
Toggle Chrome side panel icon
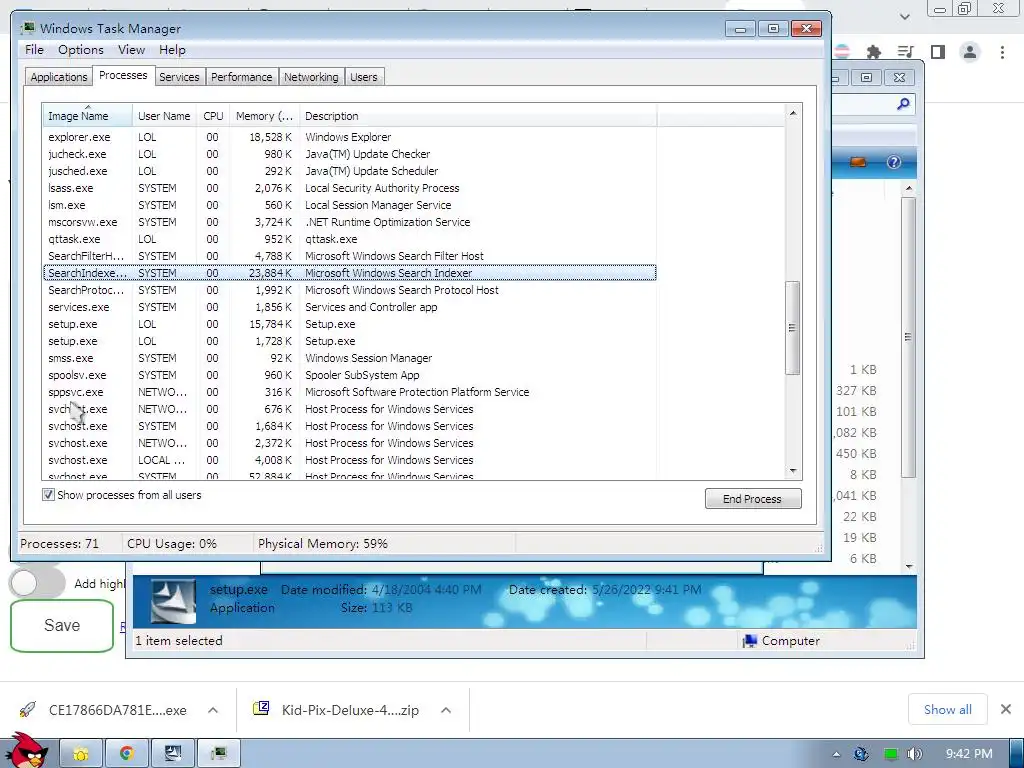pyautogui.click(x=938, y=52)
